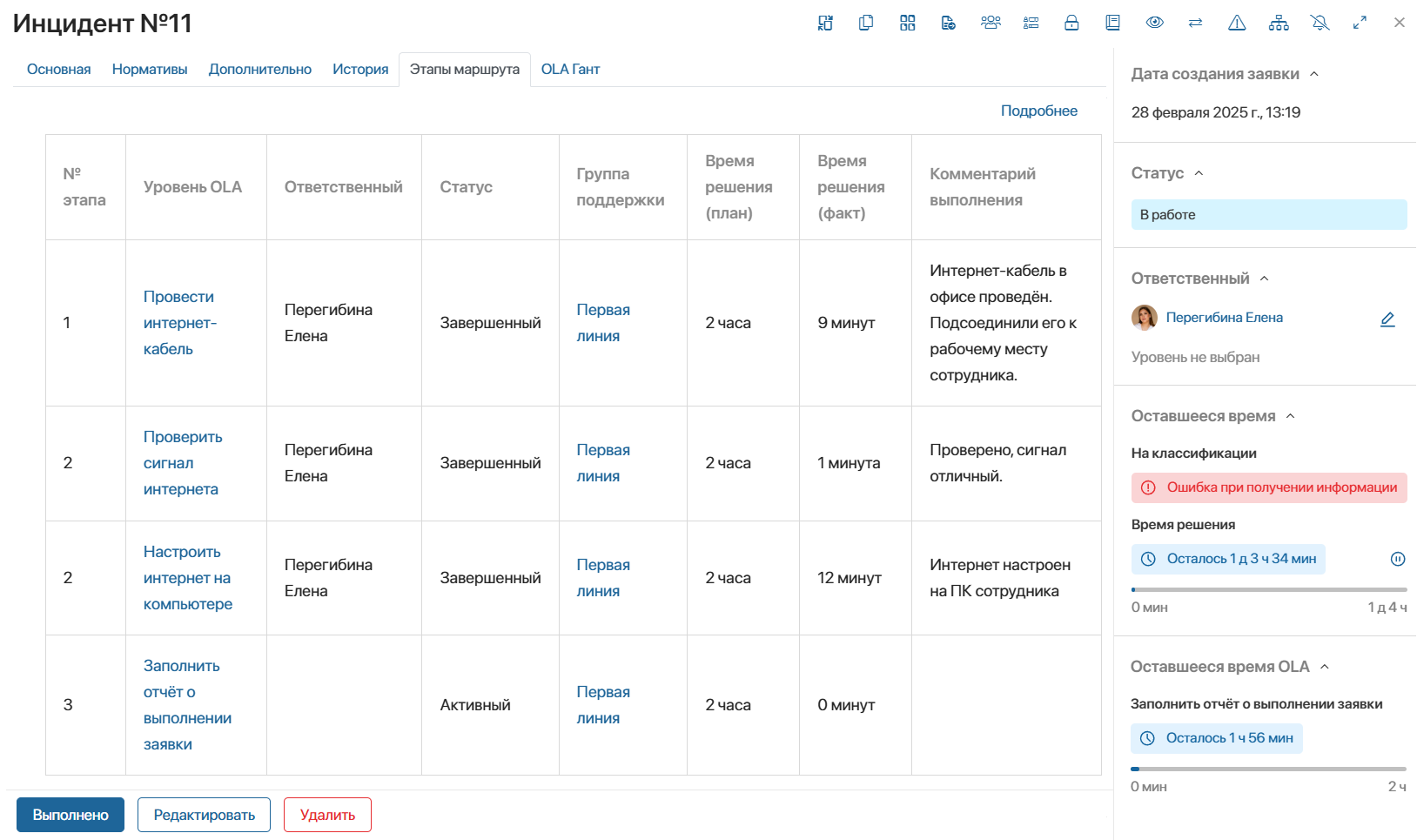
Task: Open the OLA Гант tab
Action: 570,69
